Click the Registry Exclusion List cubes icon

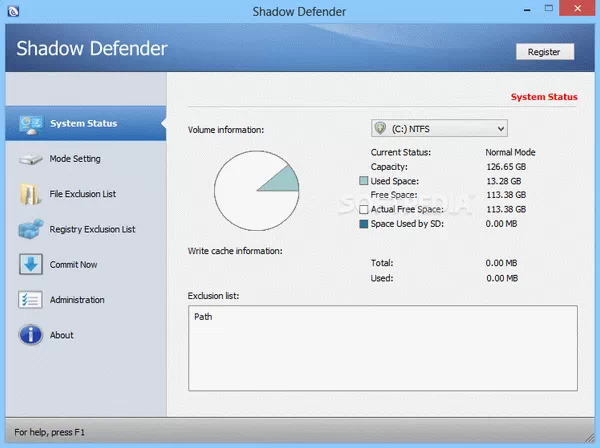pyautogui.click(x=31, y=229)
